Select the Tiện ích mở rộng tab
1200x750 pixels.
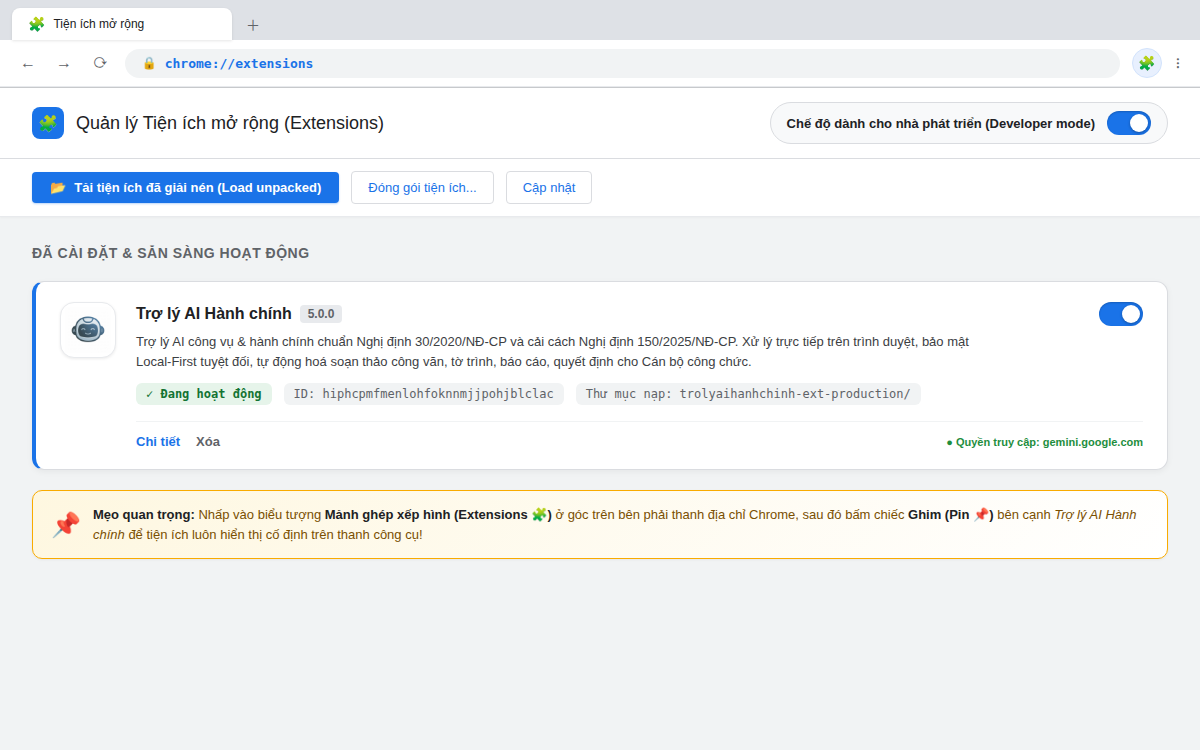pos(122,24)
